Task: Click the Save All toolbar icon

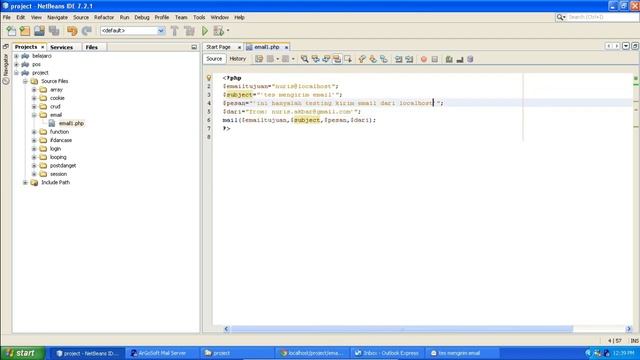Action: click(54, 31)
